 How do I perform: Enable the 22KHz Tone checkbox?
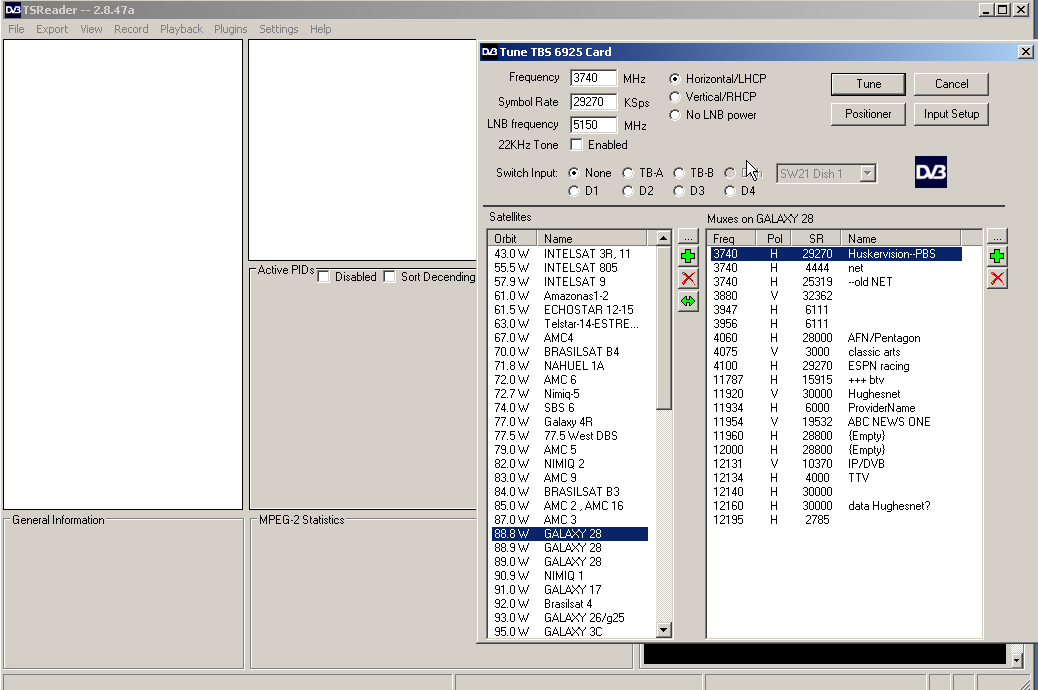coord(577,144)
